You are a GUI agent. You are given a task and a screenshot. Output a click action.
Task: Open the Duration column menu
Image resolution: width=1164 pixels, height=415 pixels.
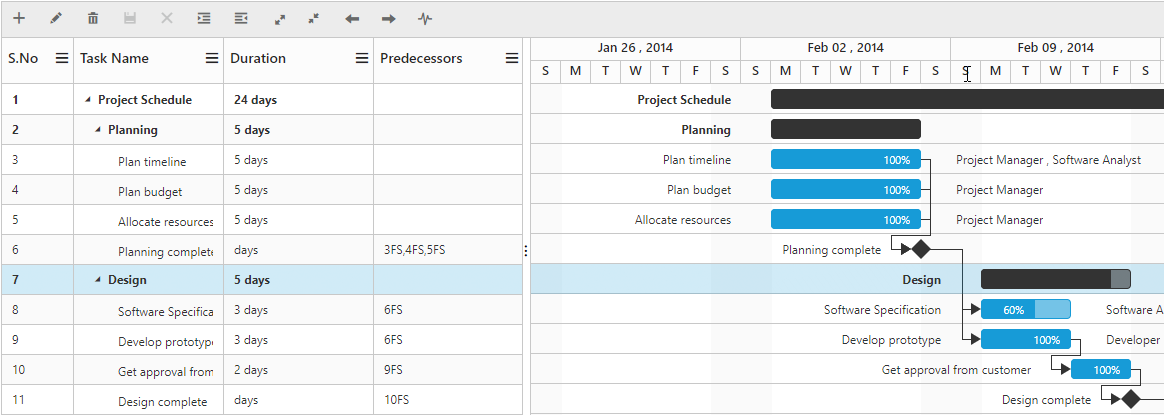362,58
